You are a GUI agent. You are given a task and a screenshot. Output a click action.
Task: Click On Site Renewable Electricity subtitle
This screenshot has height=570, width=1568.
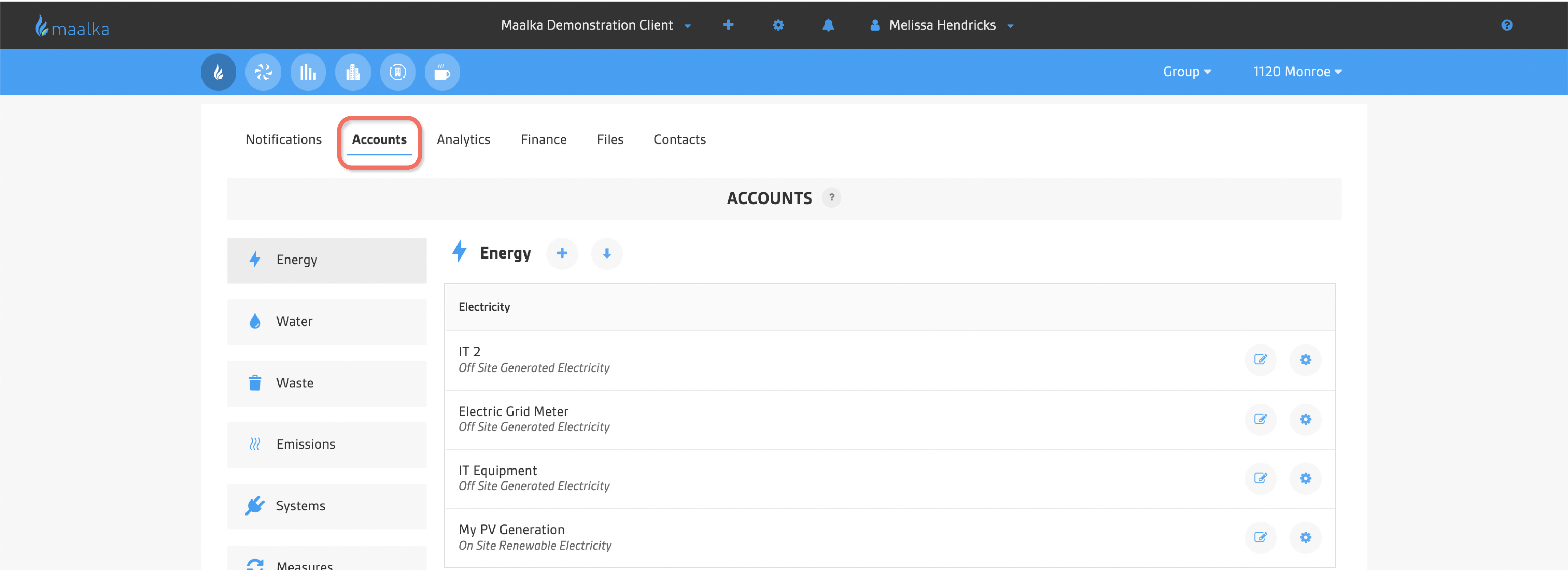click(535, 546)
